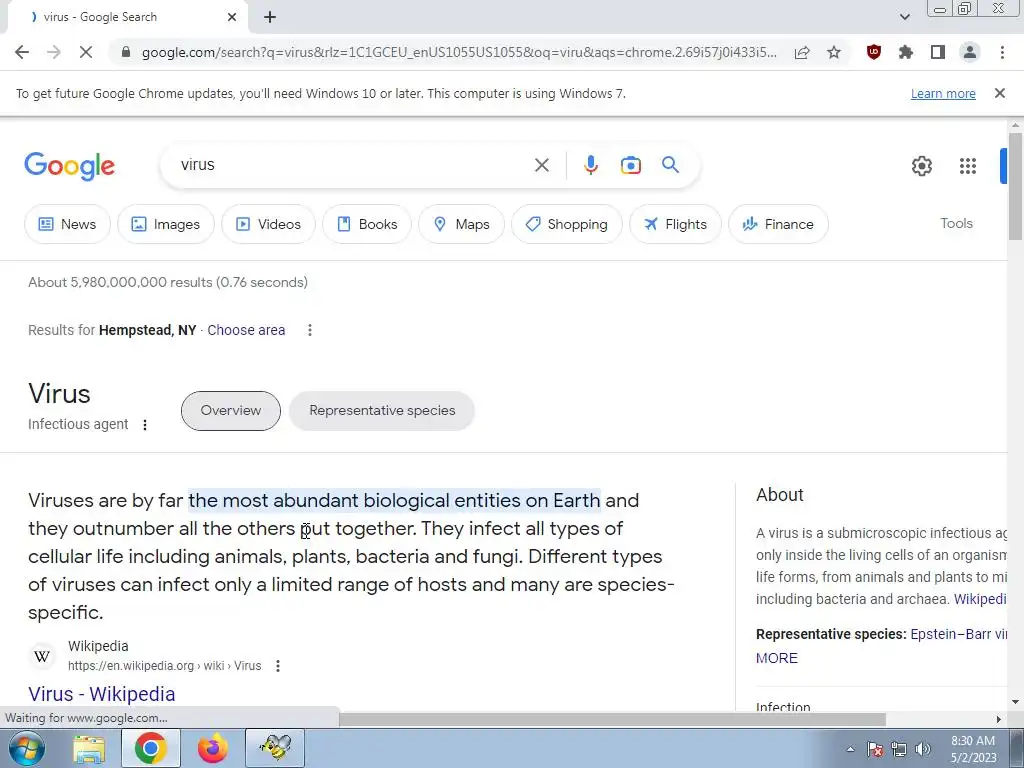Toggle the browser side panel

[938, 52]
